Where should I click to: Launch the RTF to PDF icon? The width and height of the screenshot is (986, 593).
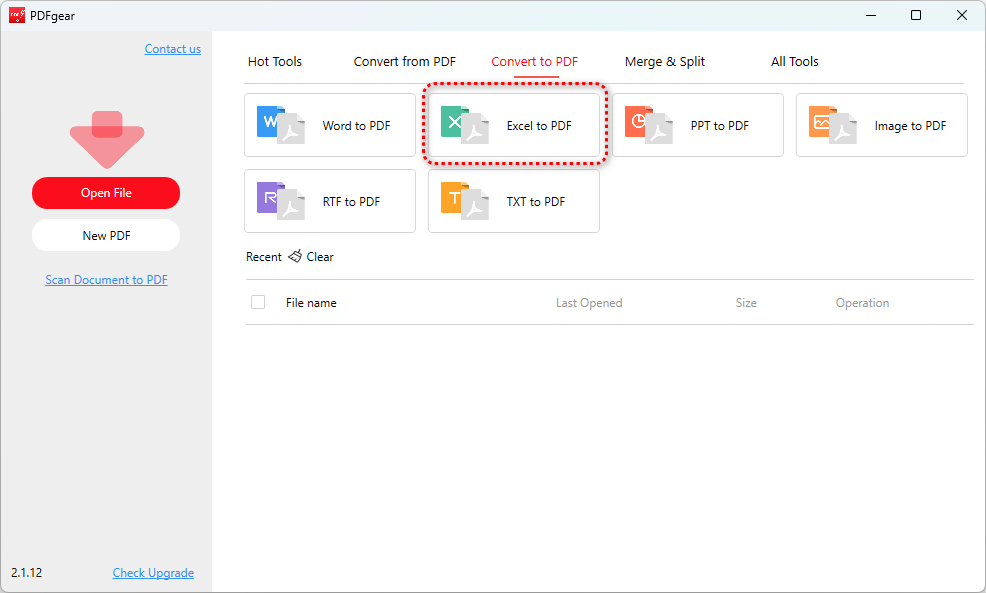click(280, 201)
